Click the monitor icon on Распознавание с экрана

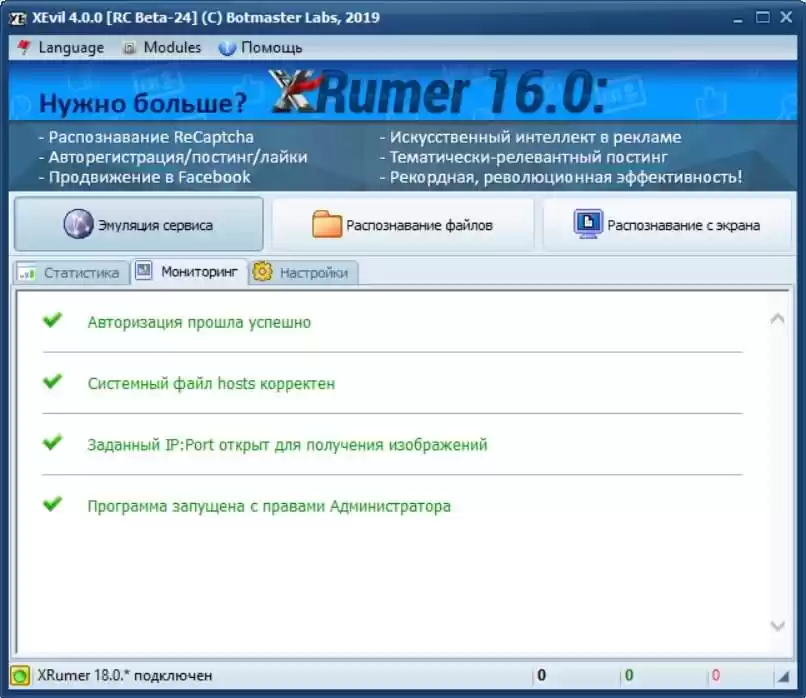(x=588, y=224)
